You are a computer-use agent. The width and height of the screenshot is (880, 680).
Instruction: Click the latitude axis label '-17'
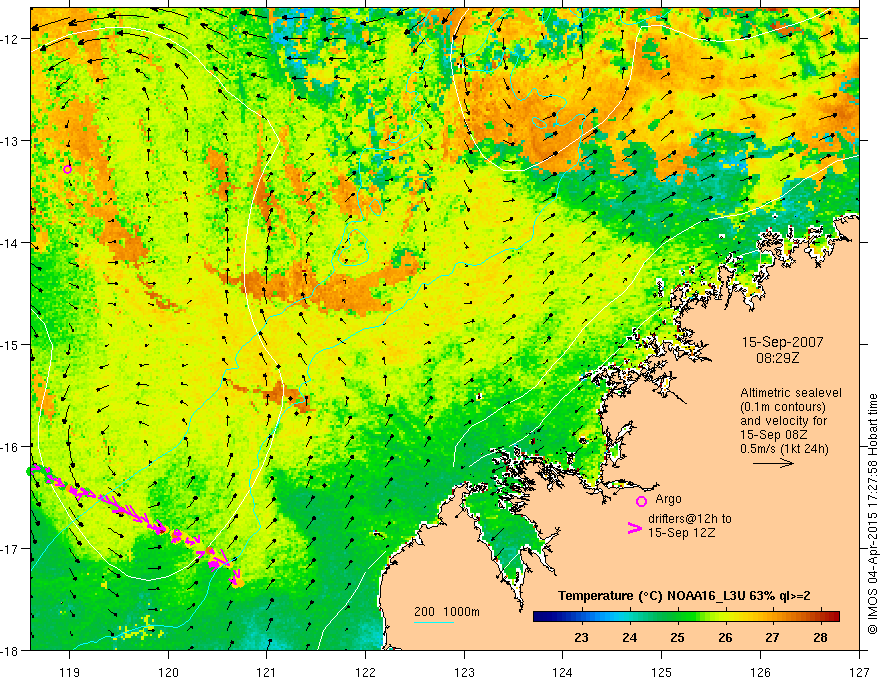coord(10,549)
